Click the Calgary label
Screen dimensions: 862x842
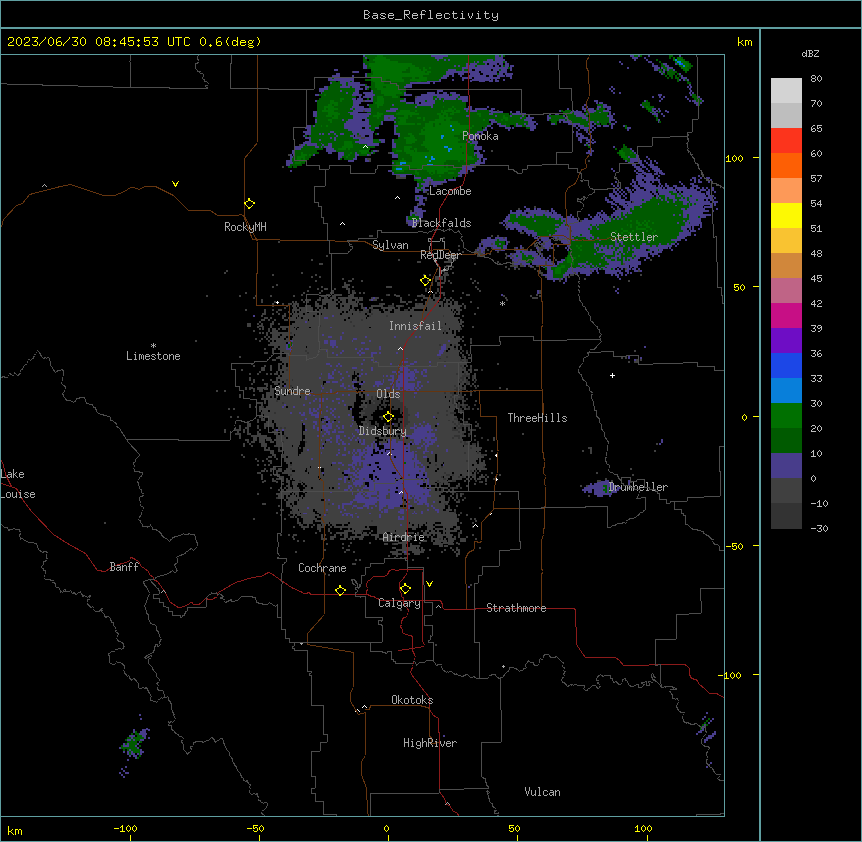tap(399, 603)
